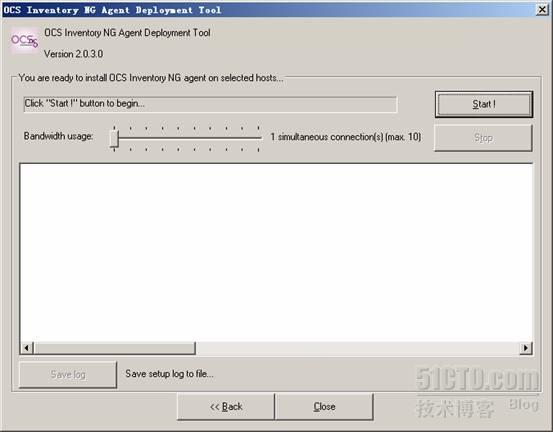The height and width of the screenshot is (432, 553).
Task: Click the Save log button
Action: click(x=68, y=375)
